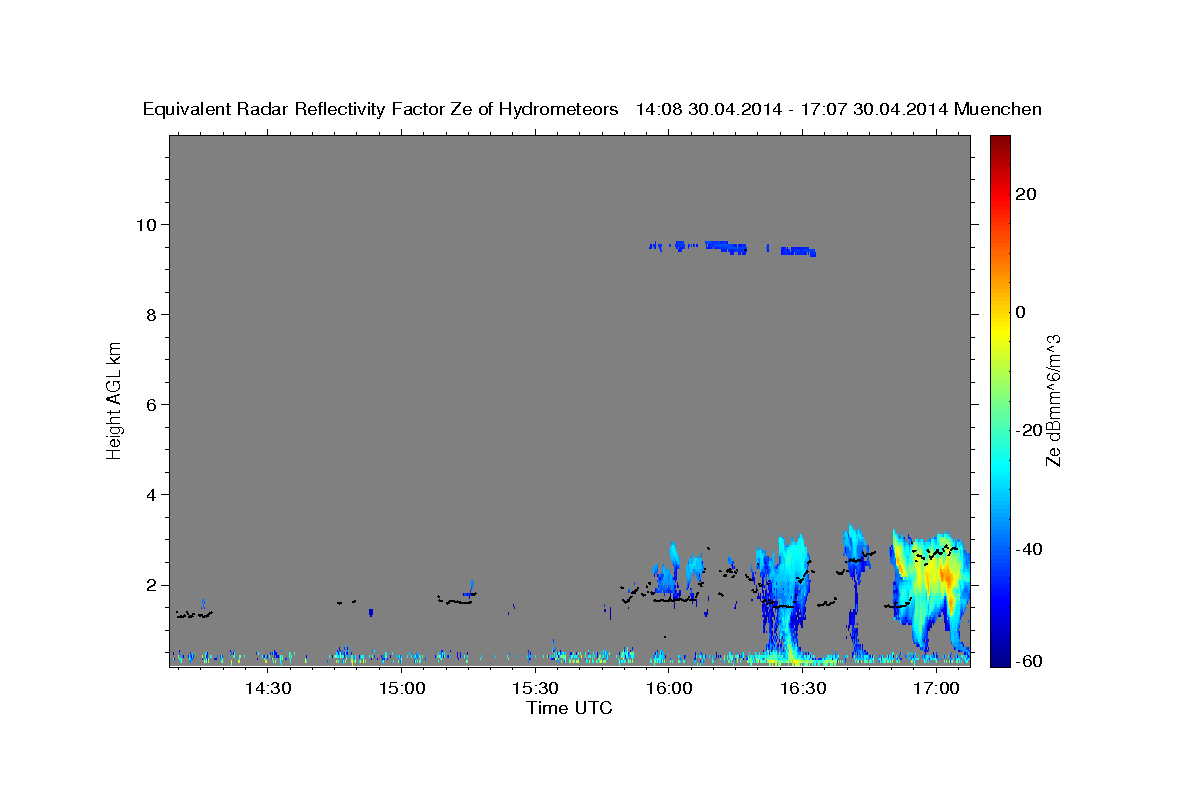Image resolution: width=1200 pixels, height=800 pixels.
Task: Click the dark red top of the colorbar
Action: click(999, 145)
